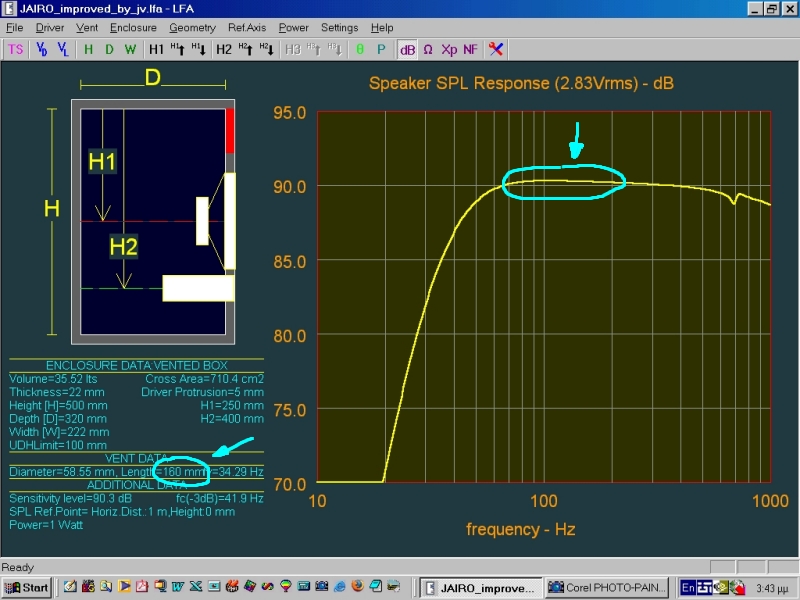Click the En language indicator in tray
This screenshot has height=600, width=800.
687,588
